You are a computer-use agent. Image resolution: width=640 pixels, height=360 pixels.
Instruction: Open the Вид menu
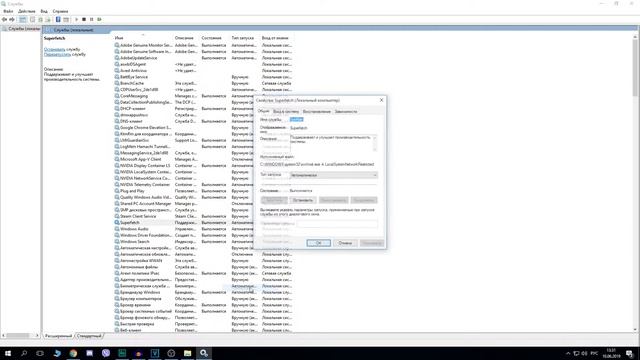pyautogui.click(x=44, y=11)
